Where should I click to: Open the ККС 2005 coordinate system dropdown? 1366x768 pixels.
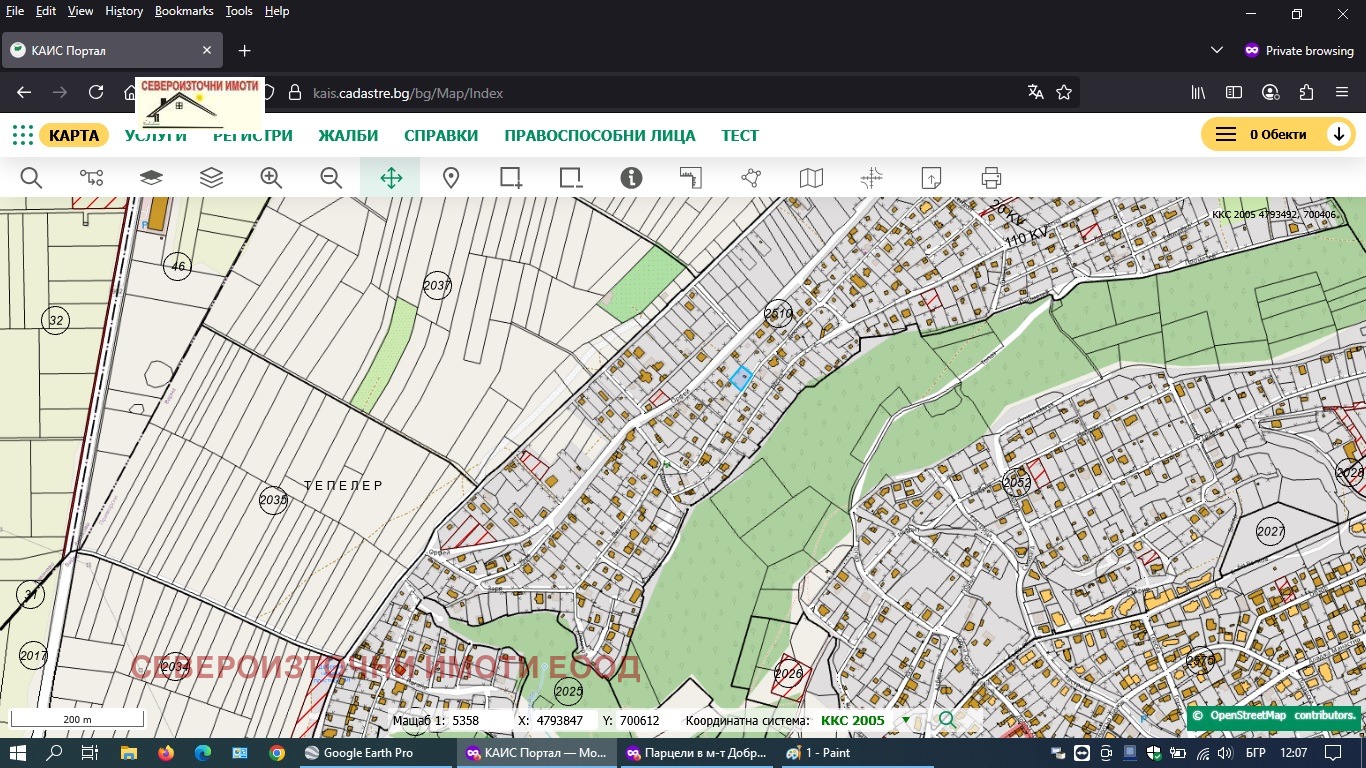pos(906,720)
